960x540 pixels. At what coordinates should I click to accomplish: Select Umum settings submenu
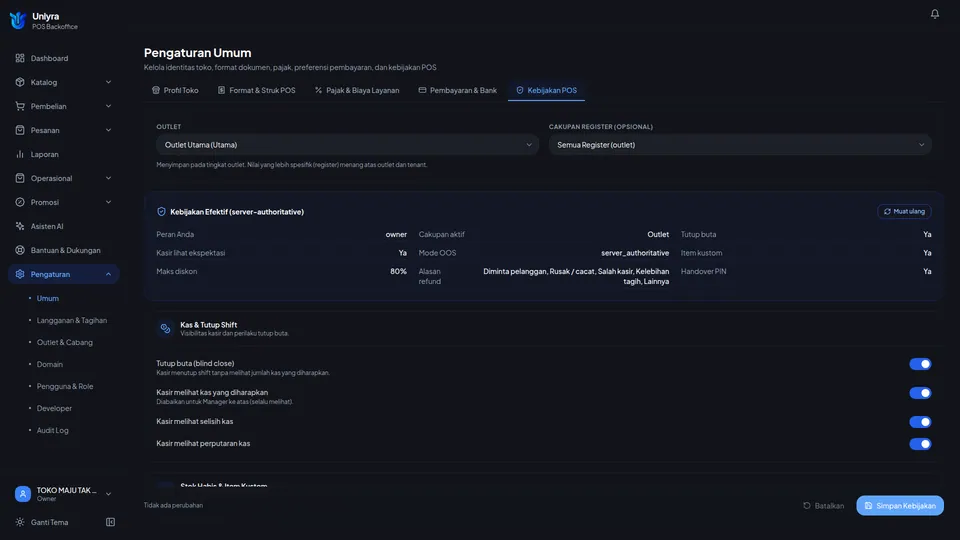(48, 298)
